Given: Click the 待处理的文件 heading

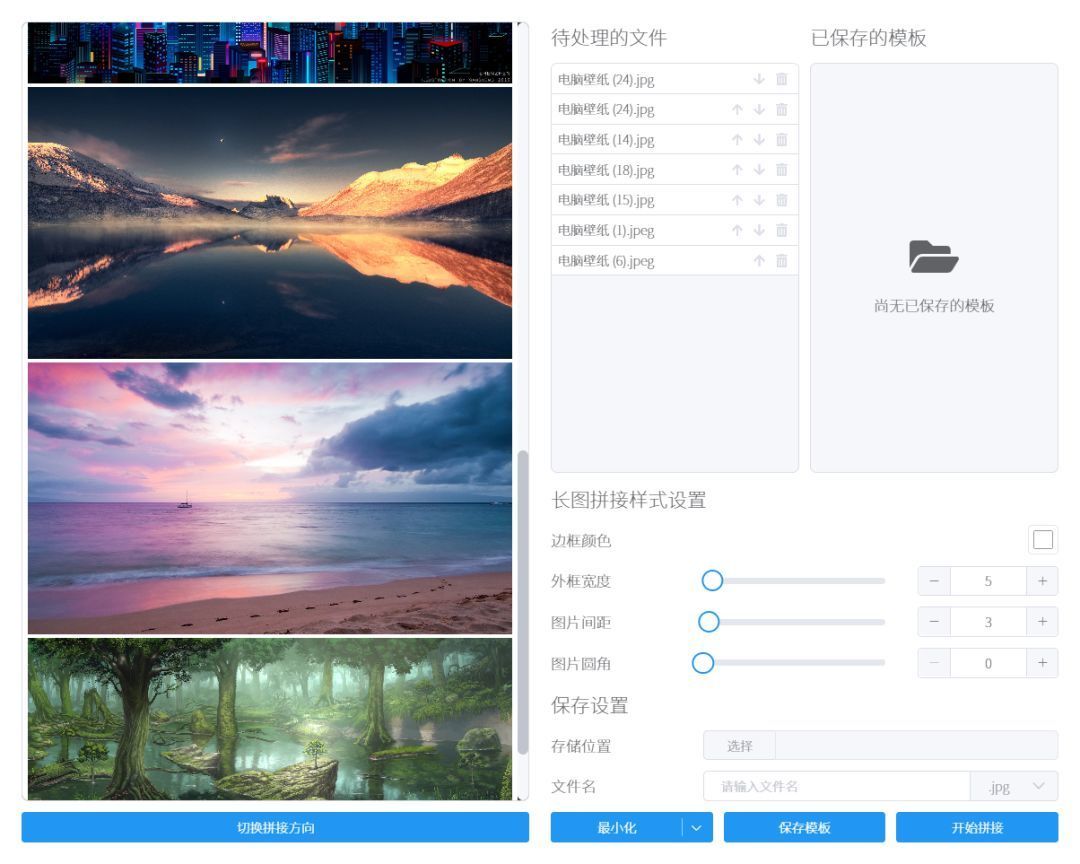Looking at the screenshot, I should pyautogui.click(x=609, y=37).
